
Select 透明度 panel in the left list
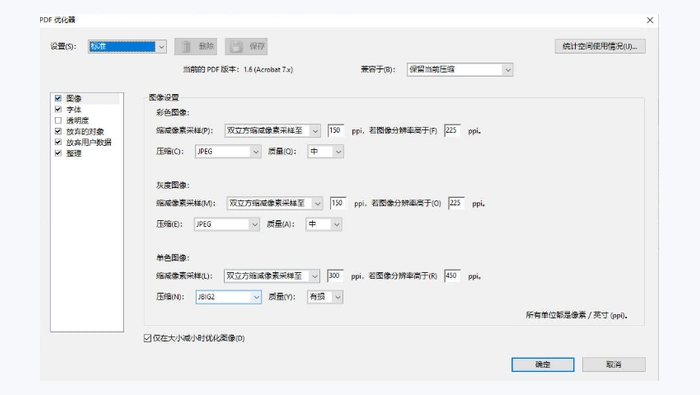[78, 121]
